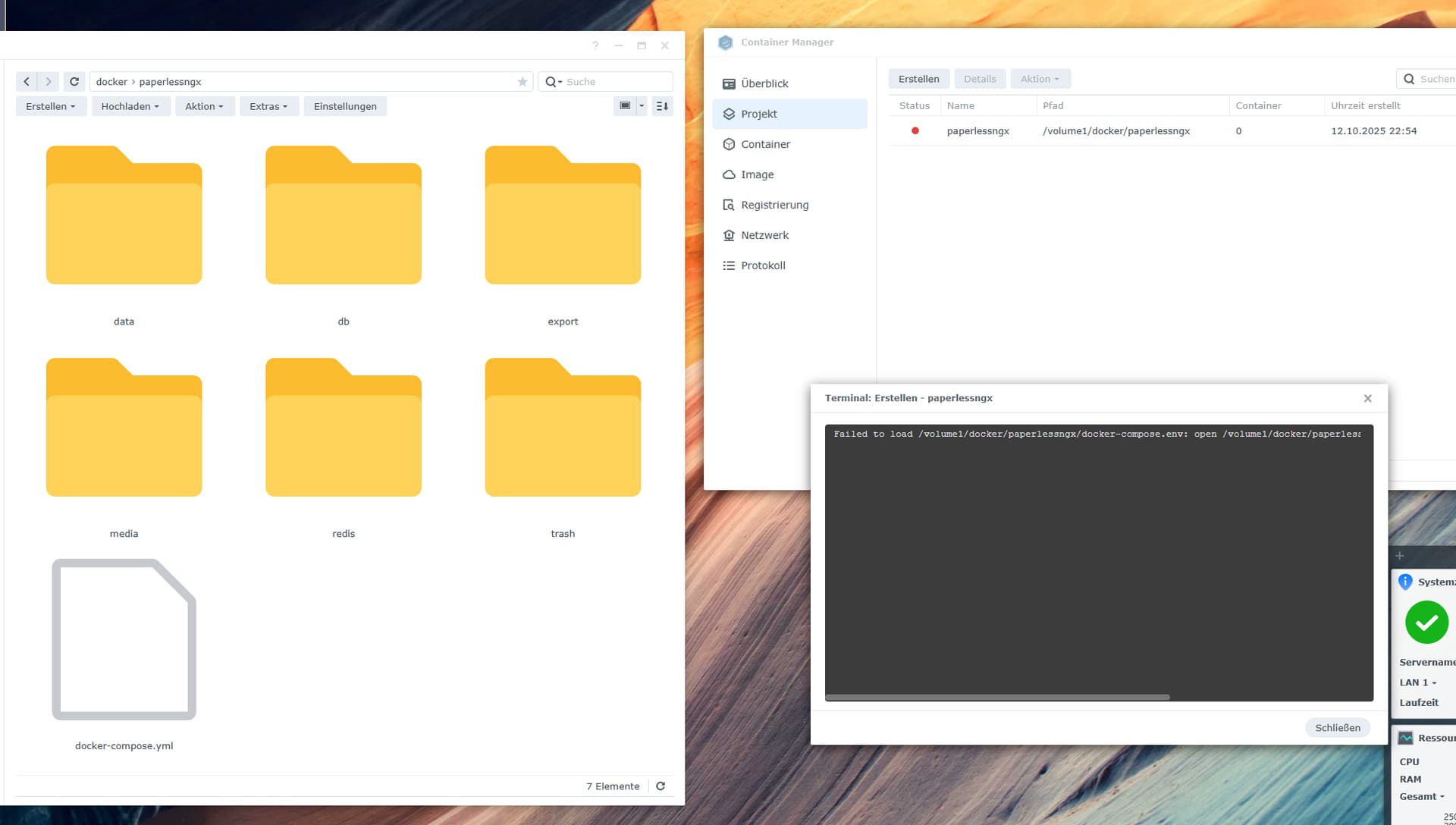The width and height of the screenshot is (1456, 825).
Task: Click the sort order icon
Action: pyautogui.click(x=662, y=106)
